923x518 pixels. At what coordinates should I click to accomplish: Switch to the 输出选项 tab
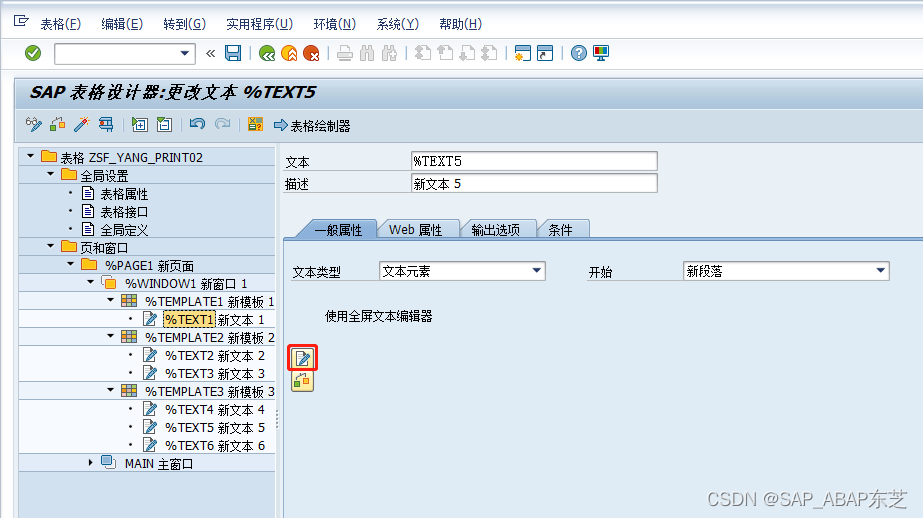496,230
